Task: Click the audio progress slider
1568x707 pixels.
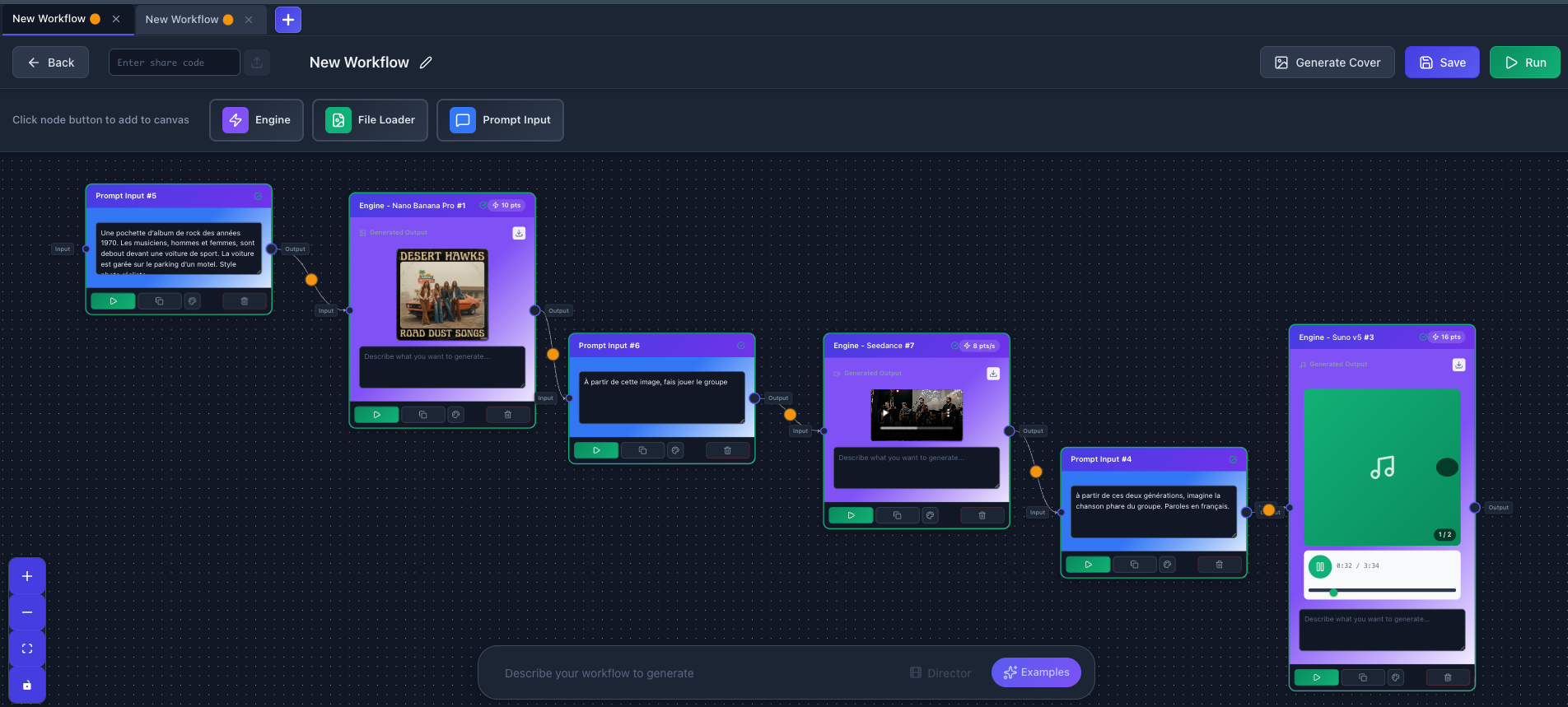Action: click(1381, 590)
